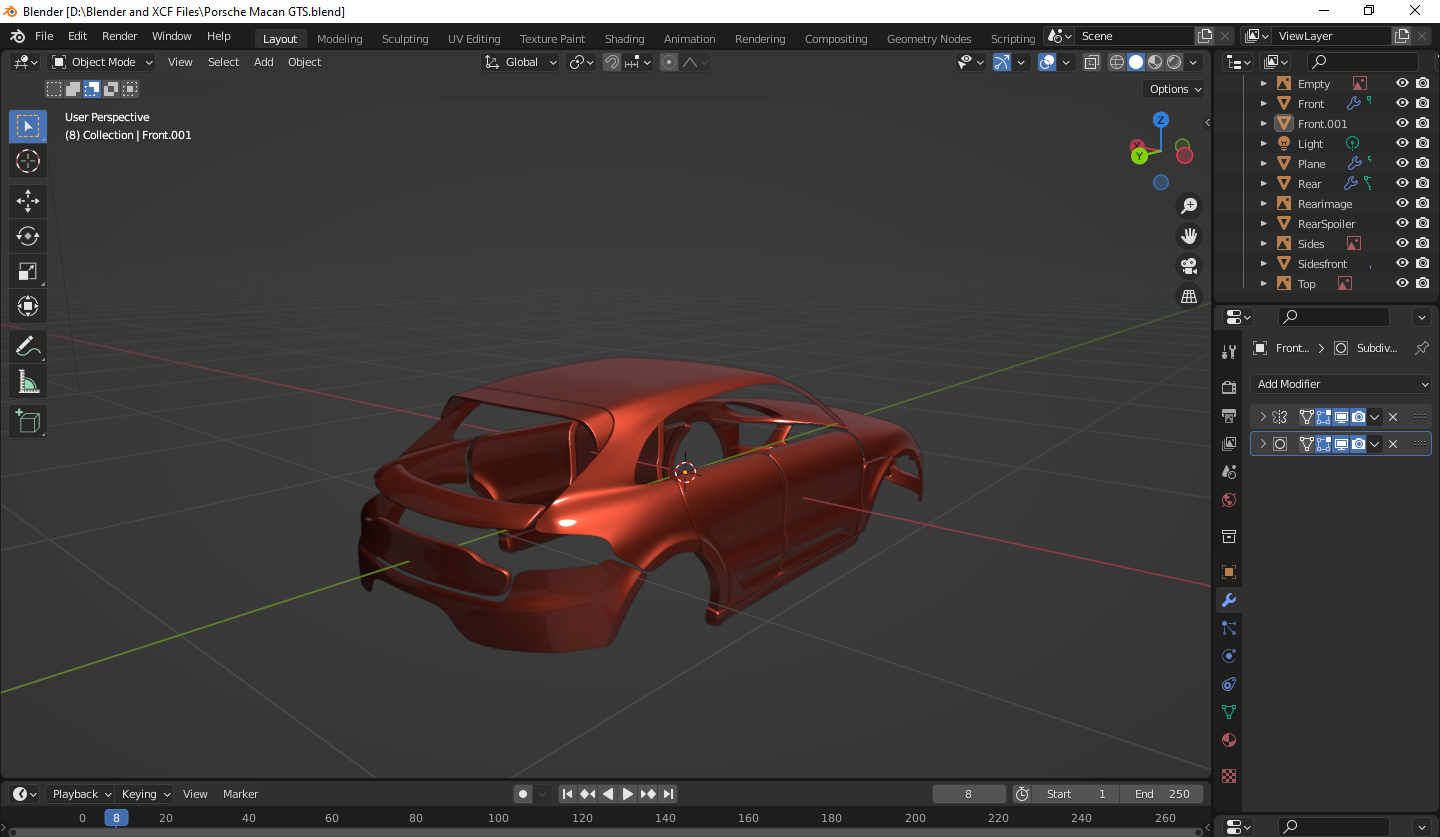
Task: Open the timeline Playback dropdown
Action: (x=81, y=794)
